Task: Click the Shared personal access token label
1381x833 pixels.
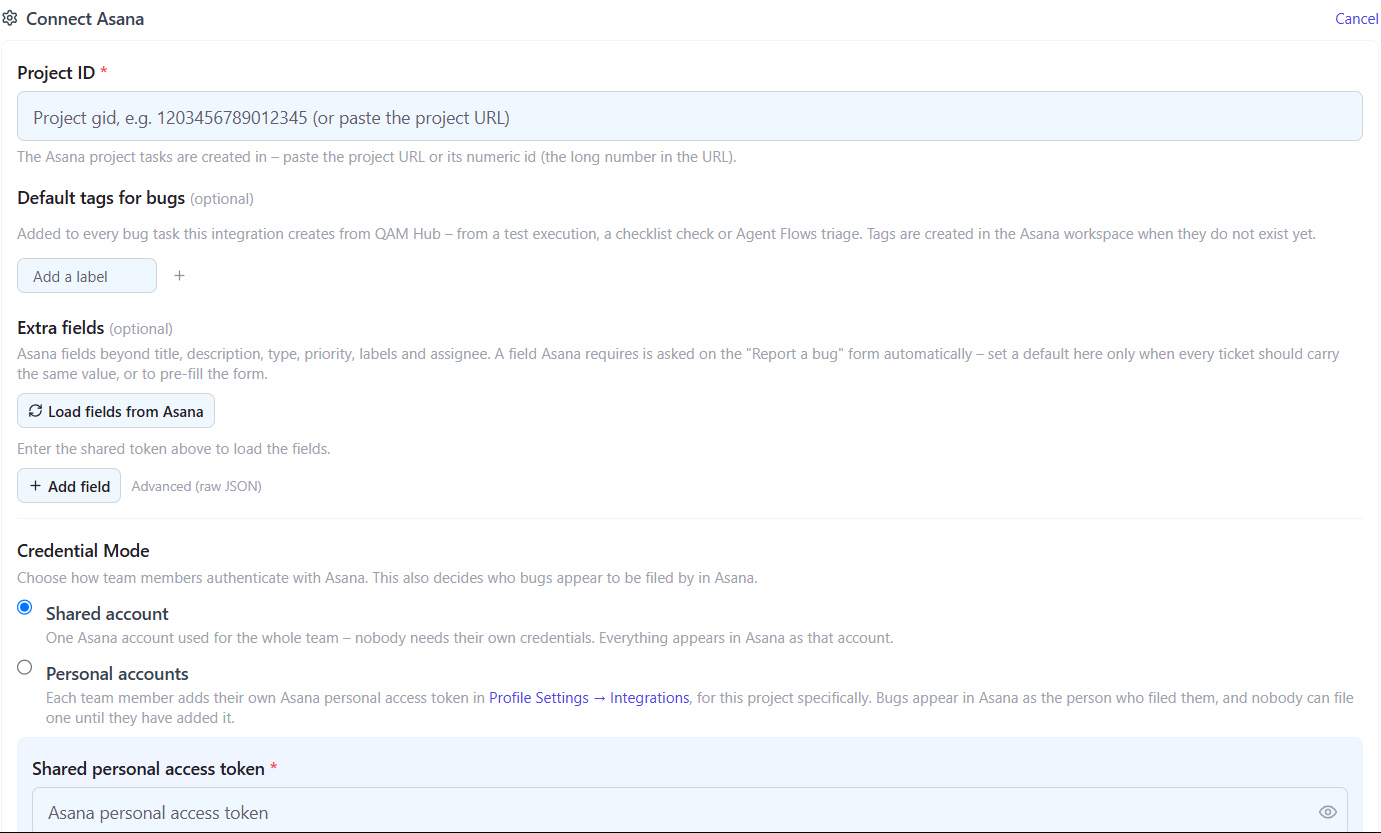Action: (x=148, y=769)
